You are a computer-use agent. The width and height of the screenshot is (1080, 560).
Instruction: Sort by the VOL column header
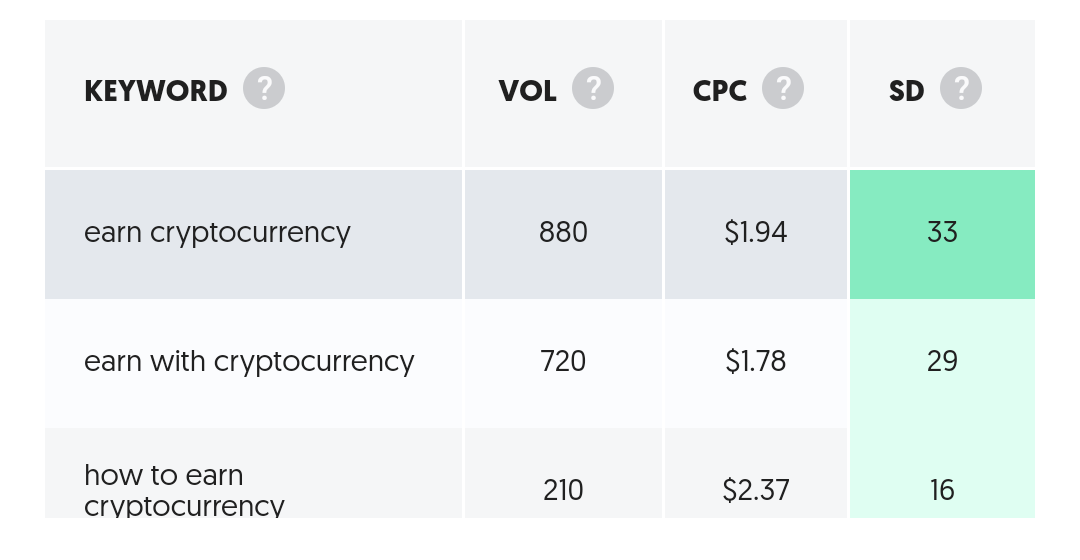[528, 91]
